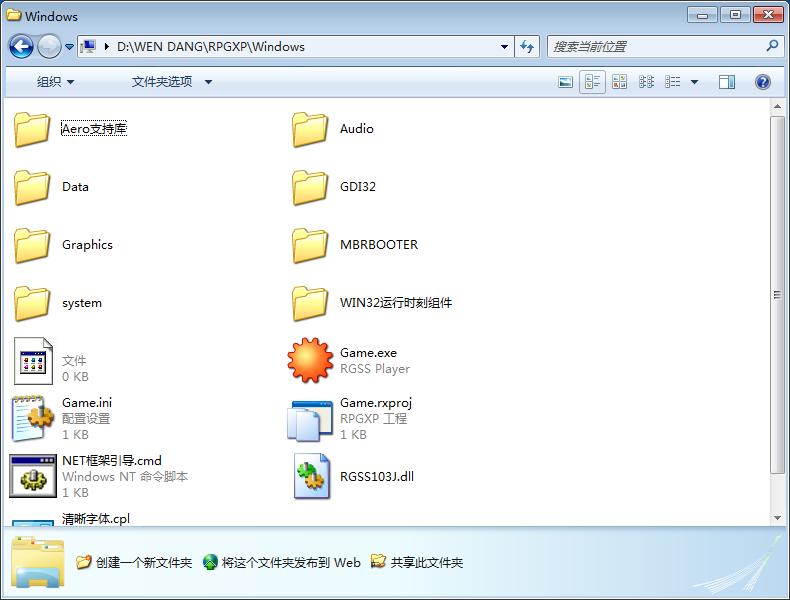Click the breadcrumb arrow before the path

[x=106, y=47]
